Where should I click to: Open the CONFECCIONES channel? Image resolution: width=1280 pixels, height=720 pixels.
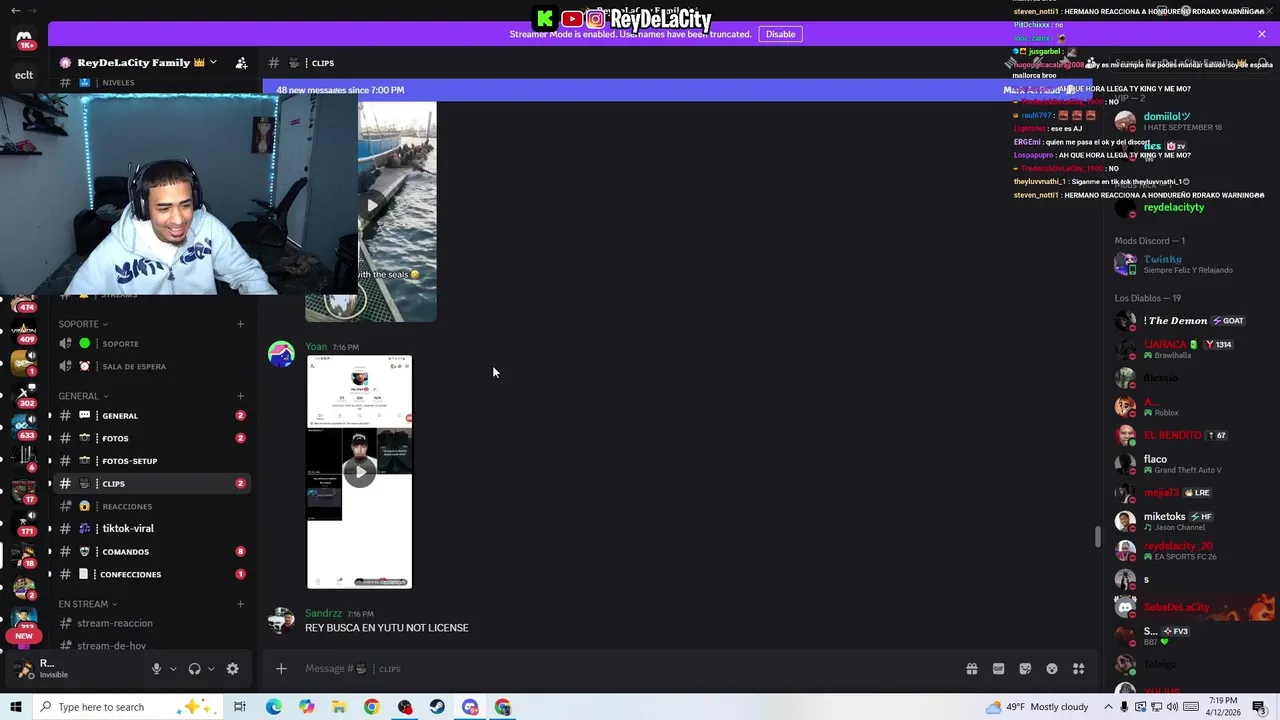coord(152,575)
